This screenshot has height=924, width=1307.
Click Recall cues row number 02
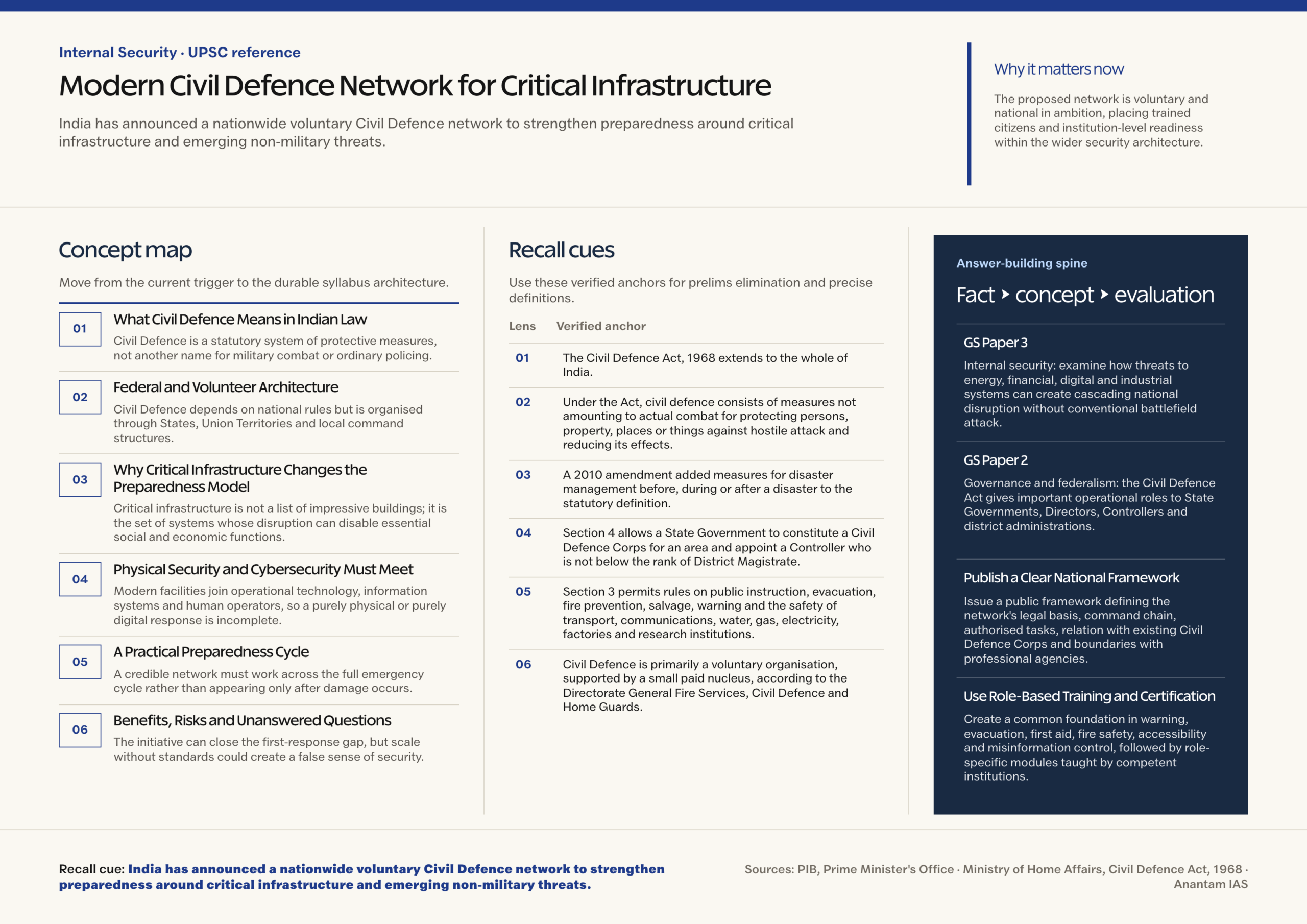coord(523,402)
